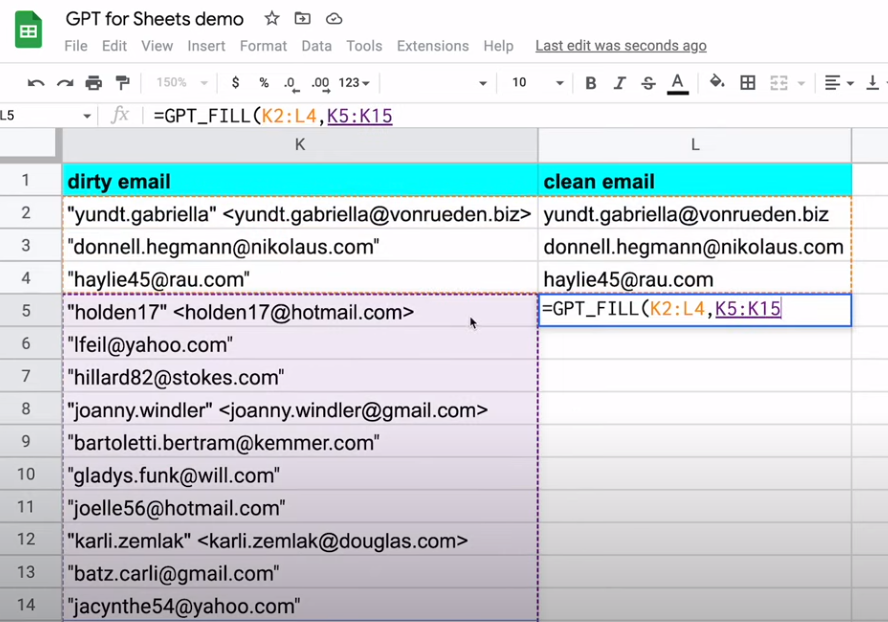Viewport: 888px width, 622px height.
Task: Expand the name box dropdown arrow
Action: coord(87,116)
